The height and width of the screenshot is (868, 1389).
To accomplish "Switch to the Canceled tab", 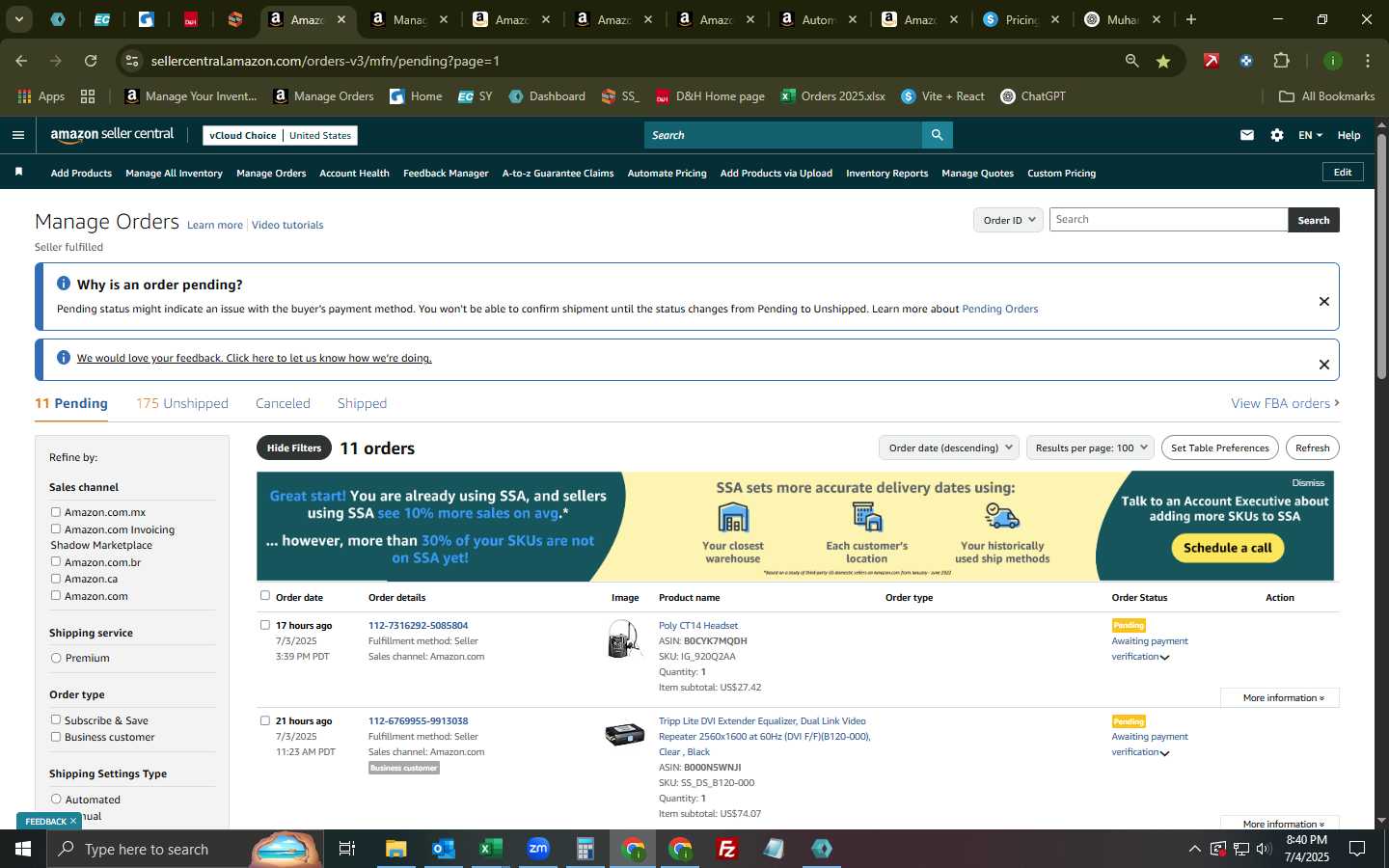I will point(283,403).
